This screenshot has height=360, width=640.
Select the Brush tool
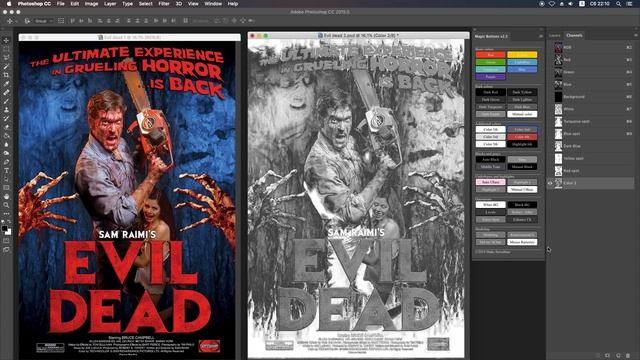pos(6,101)
